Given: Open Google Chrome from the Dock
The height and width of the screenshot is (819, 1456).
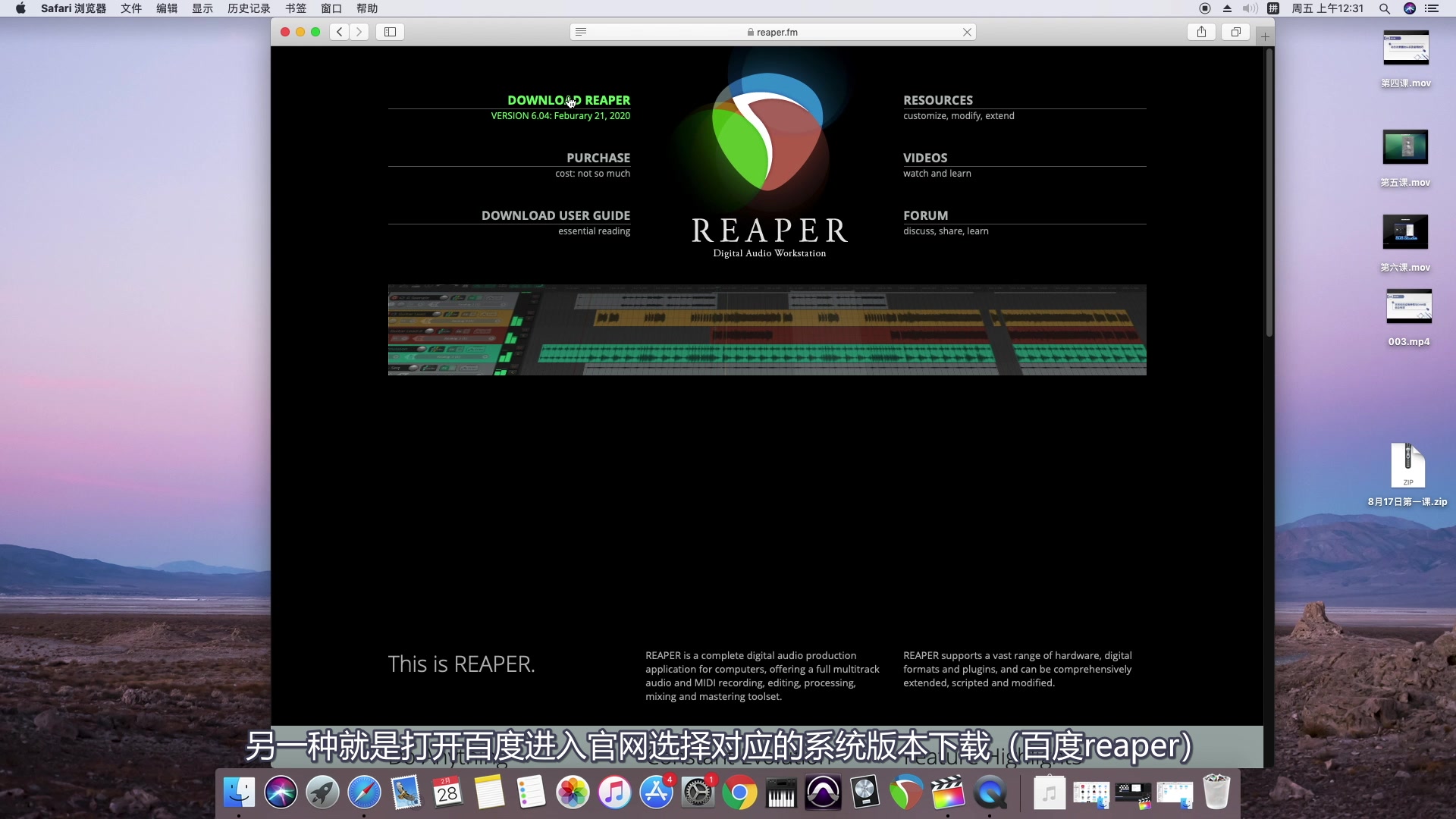Looking at the screenshot, I should click(739, 793).
